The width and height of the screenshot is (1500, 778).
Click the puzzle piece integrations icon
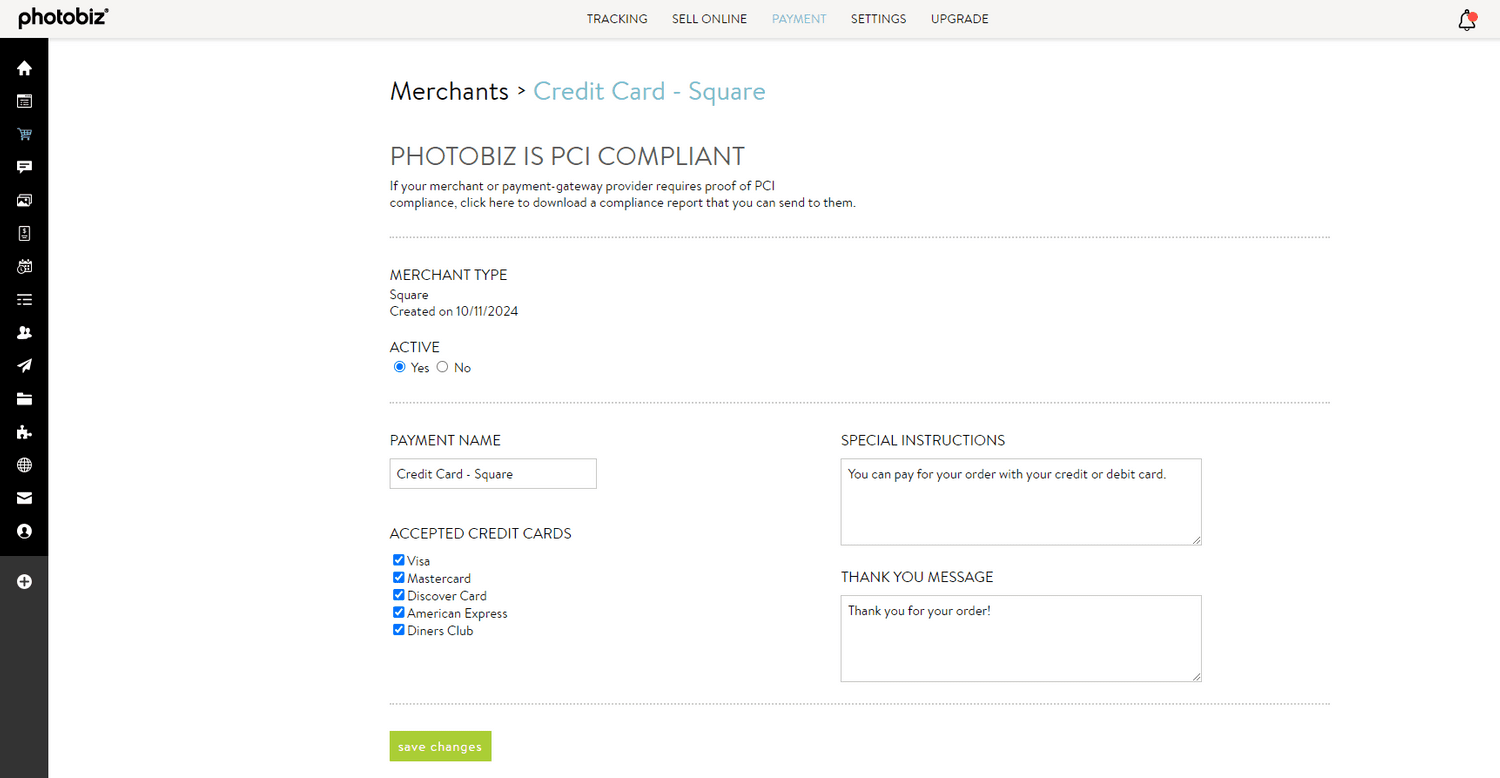24,432
